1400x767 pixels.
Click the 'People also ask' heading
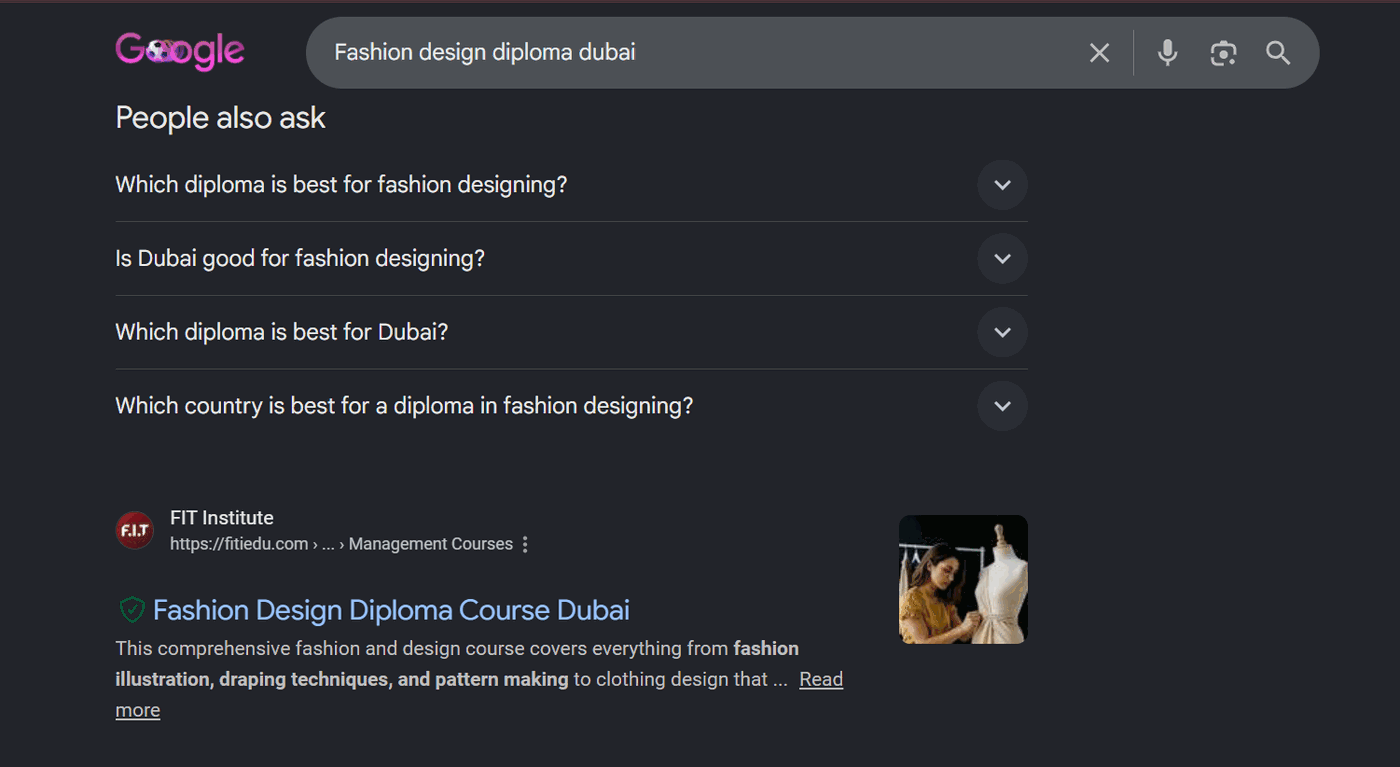[220, 118]
